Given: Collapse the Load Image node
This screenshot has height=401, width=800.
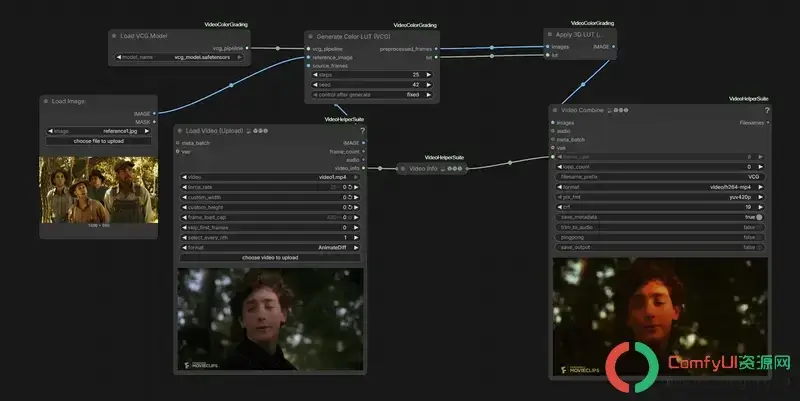Looking at the screenshot, I should click(46, 102).
